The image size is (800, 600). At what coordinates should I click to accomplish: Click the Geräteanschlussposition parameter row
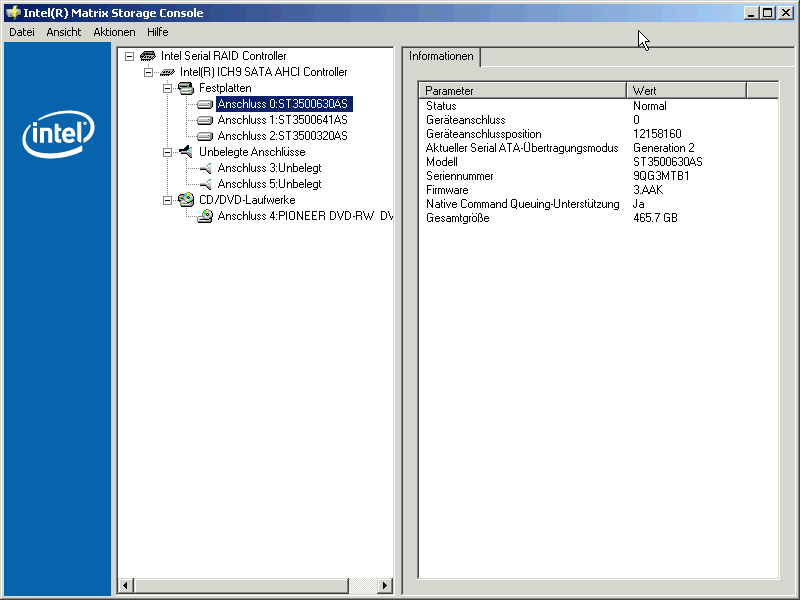point(598,134)
